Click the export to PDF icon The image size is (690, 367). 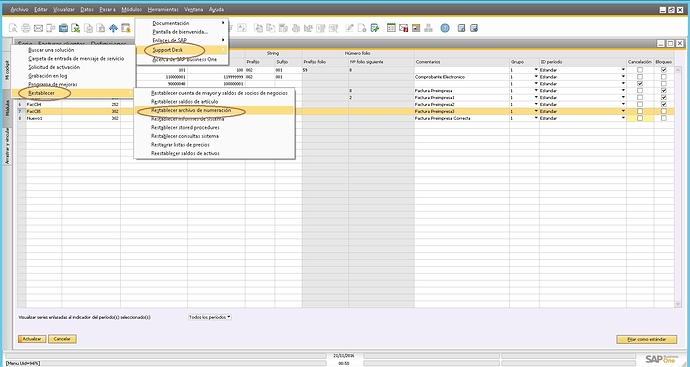tap(101, 28)
